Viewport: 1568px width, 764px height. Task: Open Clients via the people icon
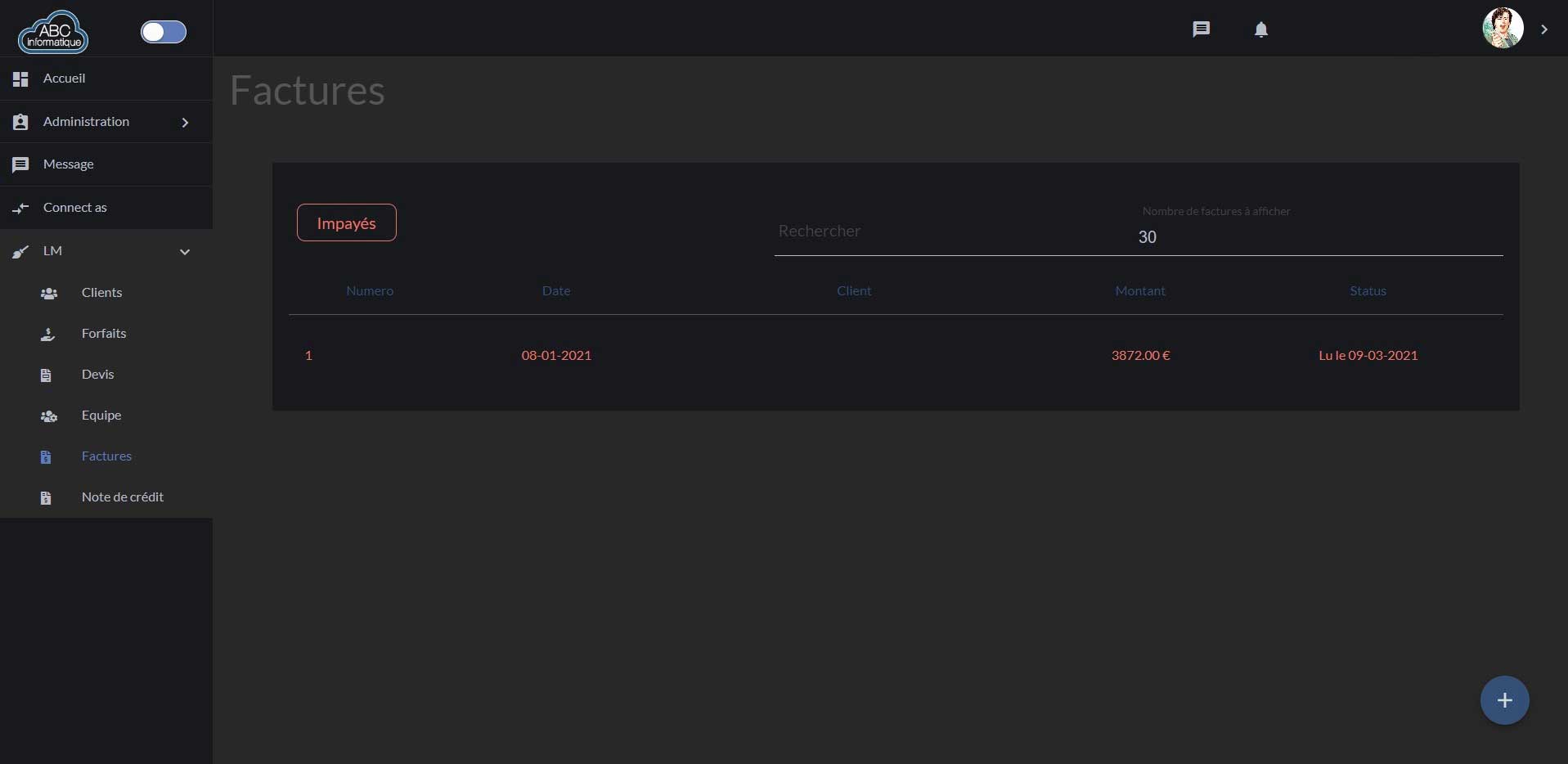[49, 294]
